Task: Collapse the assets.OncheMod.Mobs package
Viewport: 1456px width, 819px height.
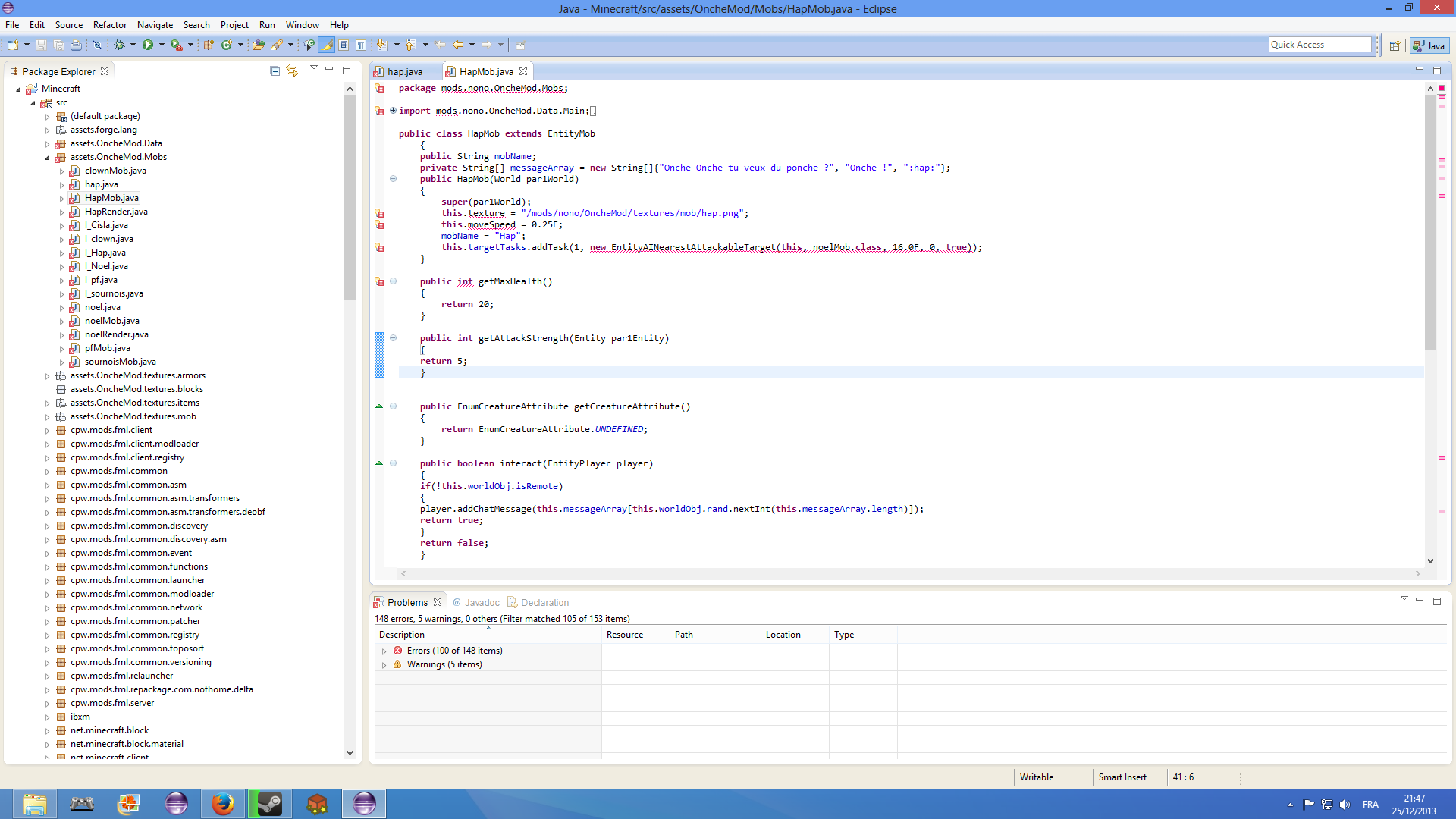Action: (x=47, y=158)
